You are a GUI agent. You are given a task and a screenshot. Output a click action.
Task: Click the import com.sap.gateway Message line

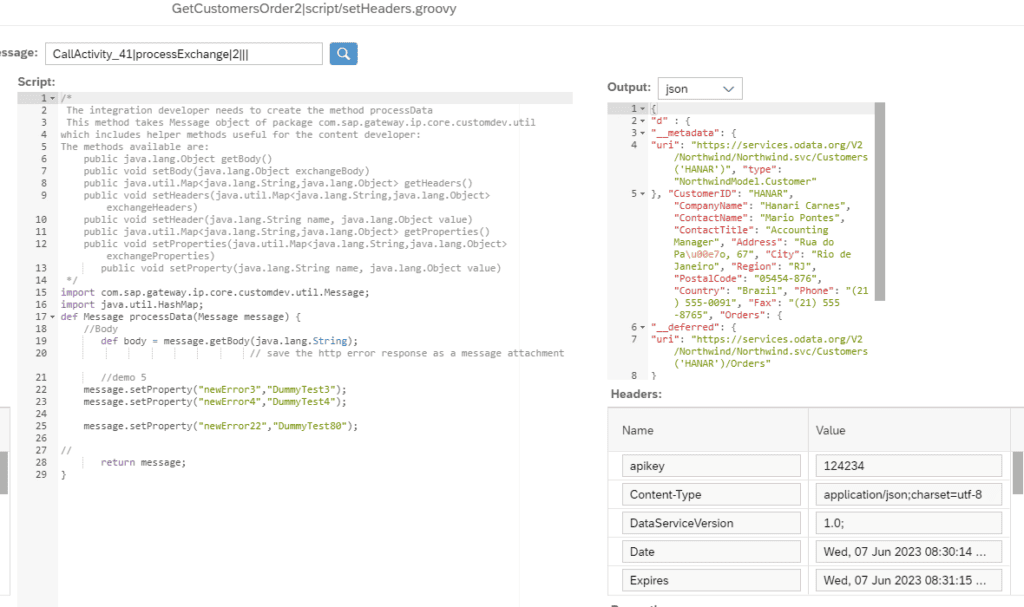[215, 293]
